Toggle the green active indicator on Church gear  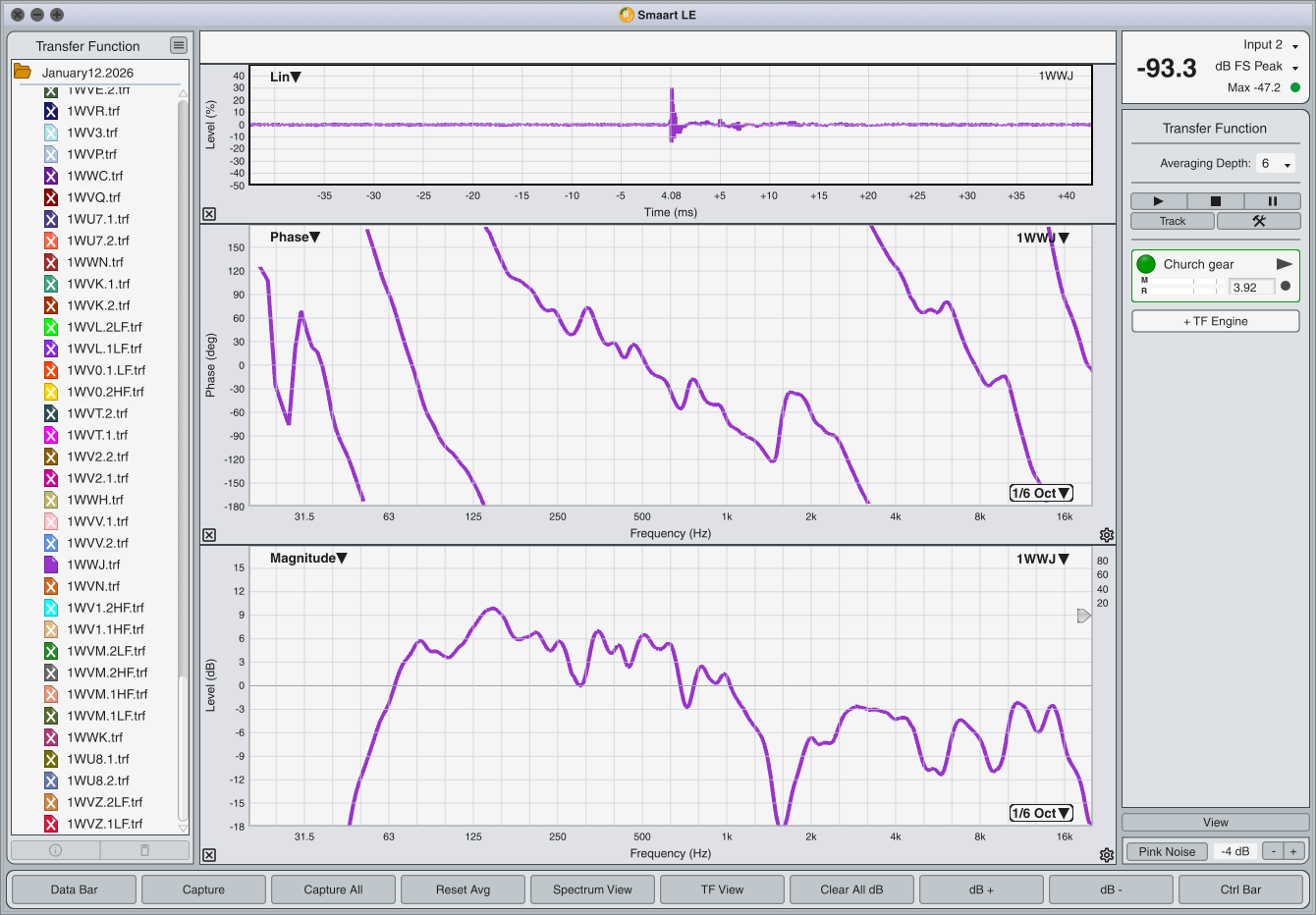[x=1145, y=263]
